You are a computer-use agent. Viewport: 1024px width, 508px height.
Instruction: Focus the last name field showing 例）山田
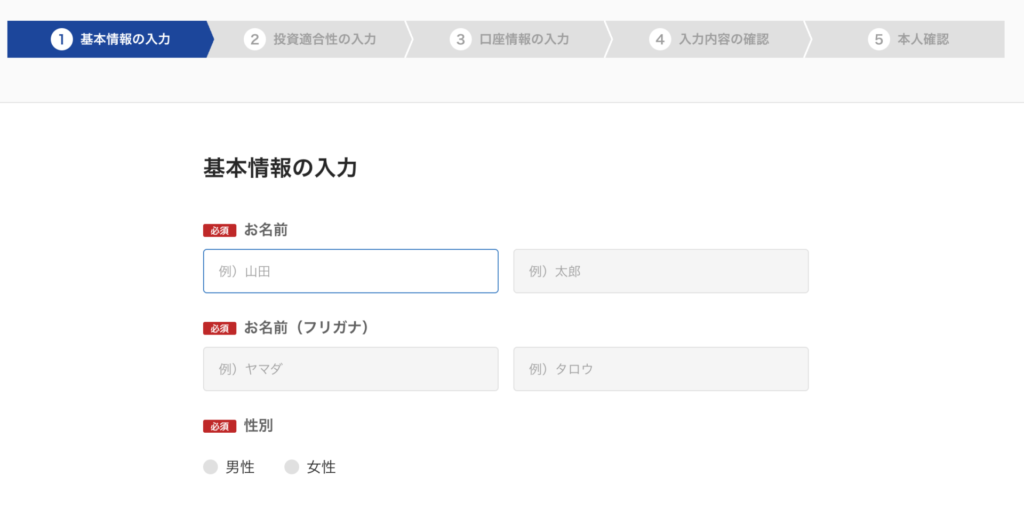coord(350,271)
